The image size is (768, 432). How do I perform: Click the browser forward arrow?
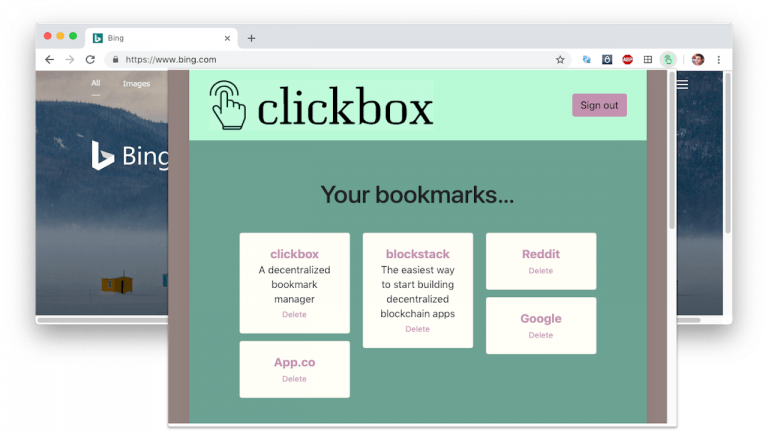coord(70,59)
